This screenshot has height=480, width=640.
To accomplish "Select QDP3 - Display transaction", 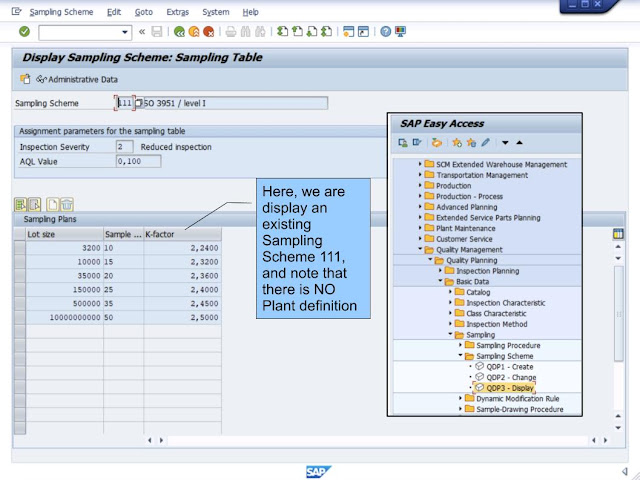I will [x=510, y=388].
